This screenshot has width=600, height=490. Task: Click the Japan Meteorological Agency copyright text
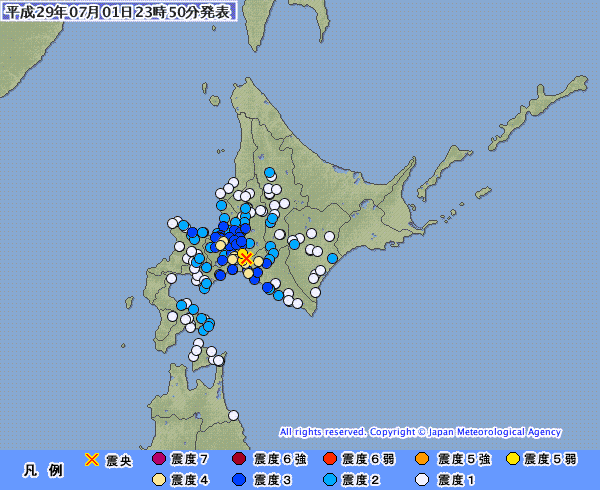pos(420,432)
